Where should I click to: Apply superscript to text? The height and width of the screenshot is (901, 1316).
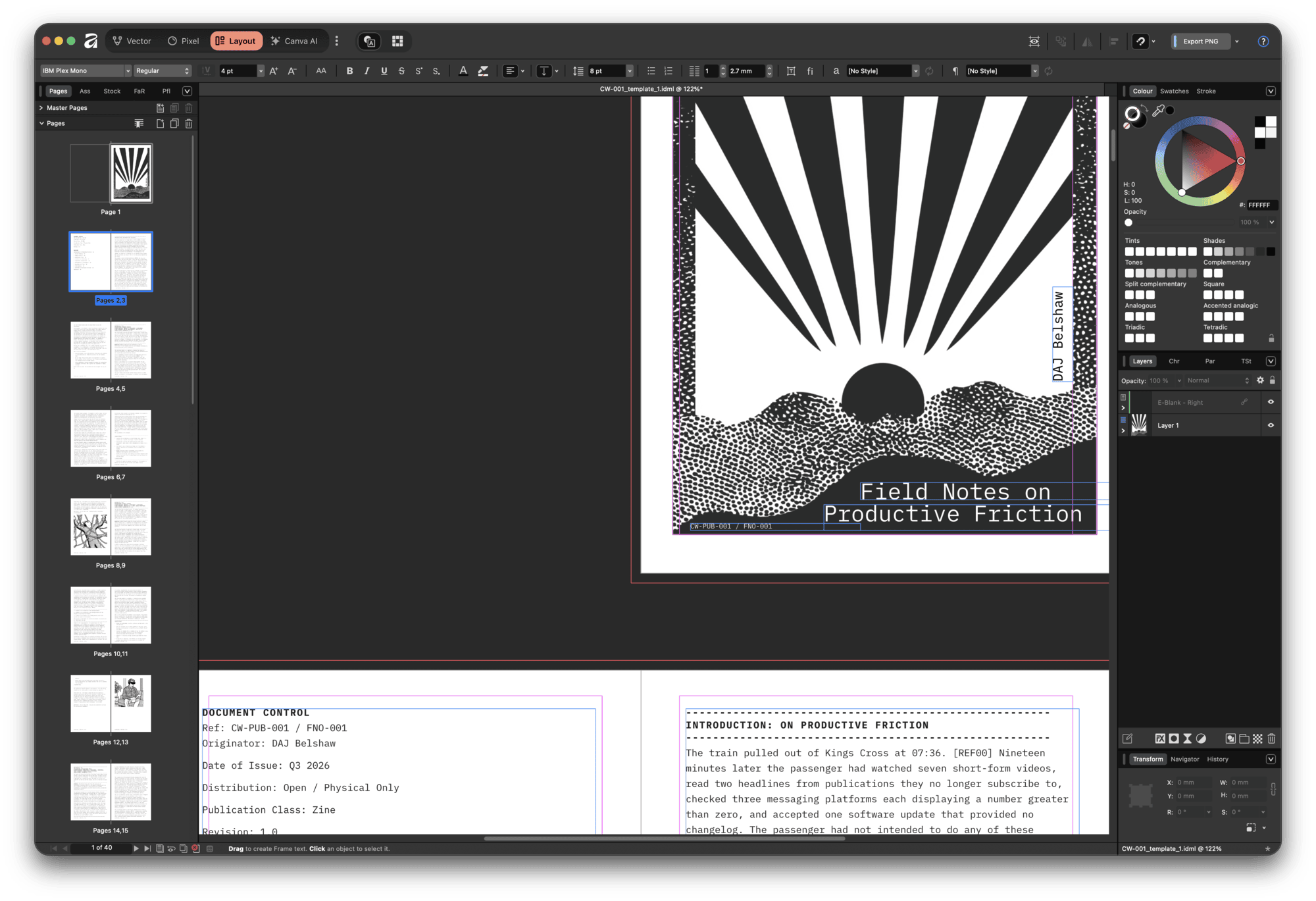pyautogui.click(x=419, y=71)
